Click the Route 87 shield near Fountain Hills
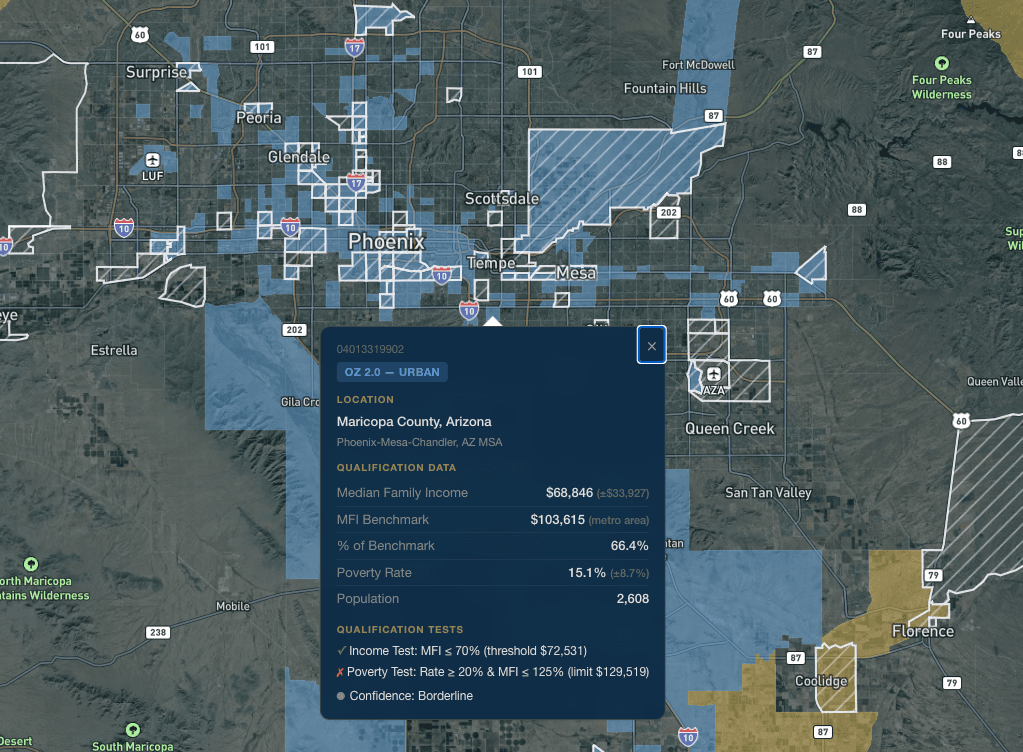This screenshot has height=752, width=1023. pos(712,114)
